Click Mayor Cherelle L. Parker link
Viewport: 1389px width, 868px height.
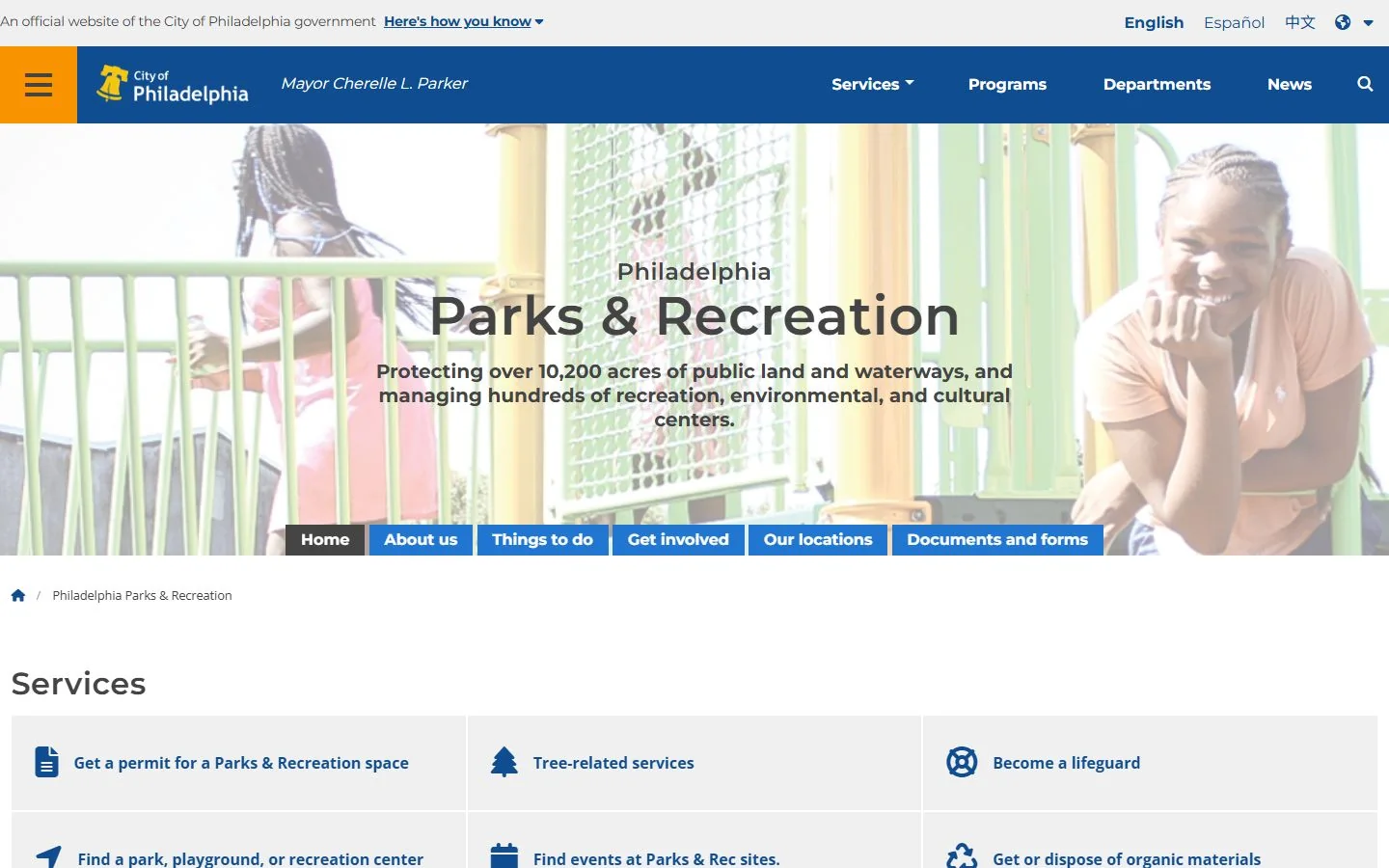click(x=374, y=84)
